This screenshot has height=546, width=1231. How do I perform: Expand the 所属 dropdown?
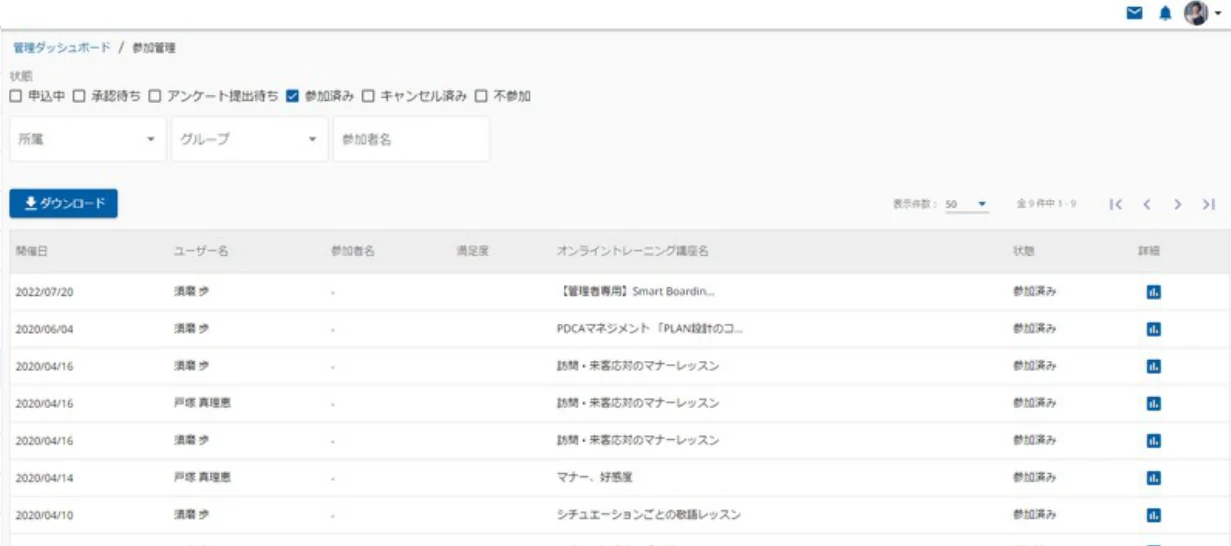coord(88,139)
